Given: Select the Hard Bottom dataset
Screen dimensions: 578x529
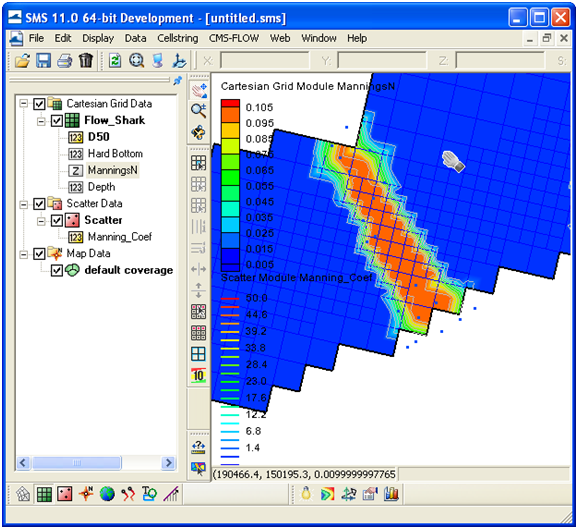Looking at the screenshot, I should click(x=115, y=154).
